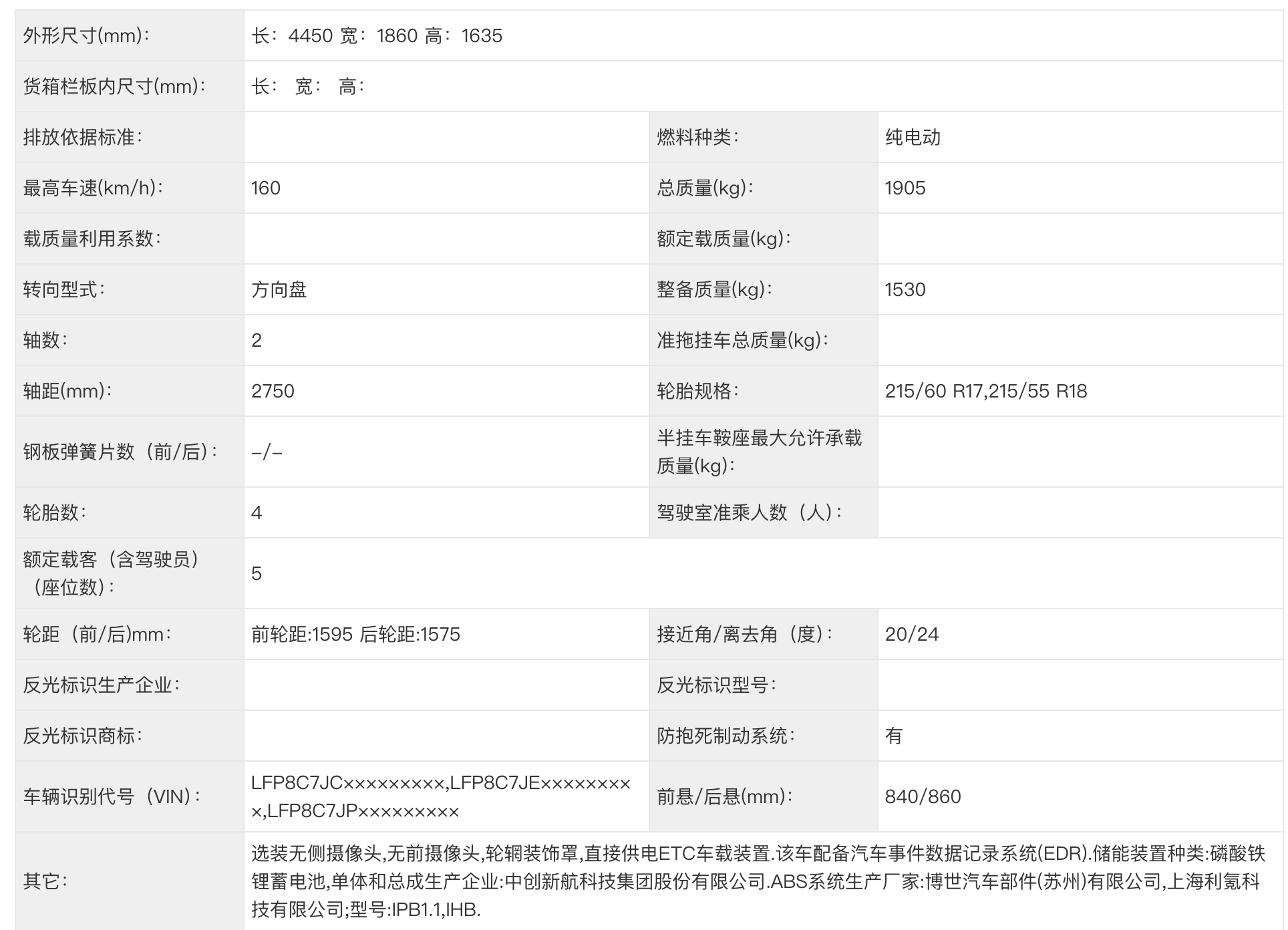Select the 总质量(kg) label
Image resolution: width=1288 pixels, height=930 pixels.
705,188
